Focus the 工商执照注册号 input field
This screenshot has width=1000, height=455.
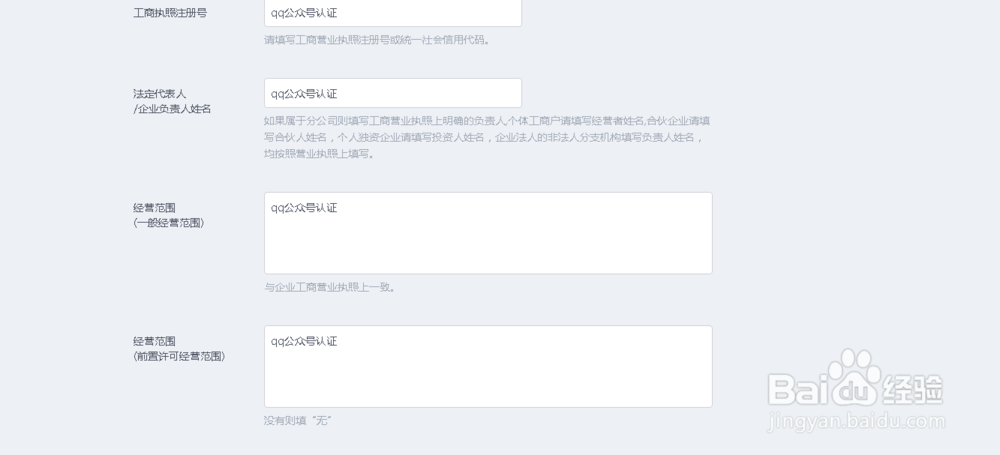click(x=393, y=13)
